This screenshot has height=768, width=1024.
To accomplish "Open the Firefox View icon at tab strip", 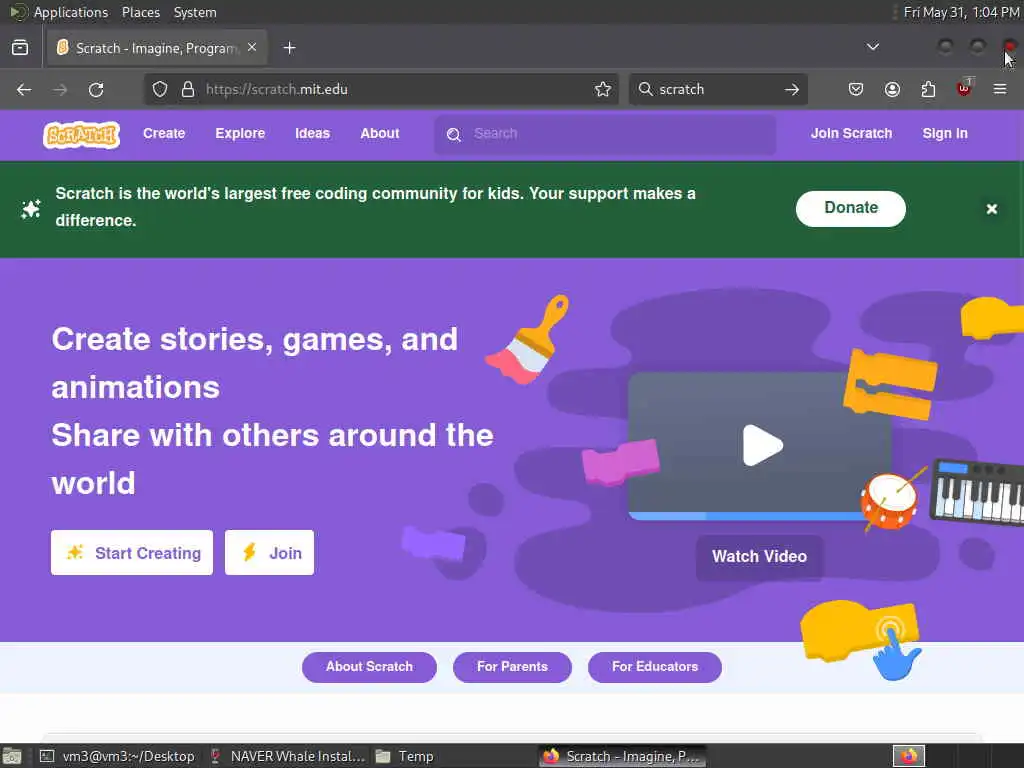I will pyautogui.click(x=20, y=48).
